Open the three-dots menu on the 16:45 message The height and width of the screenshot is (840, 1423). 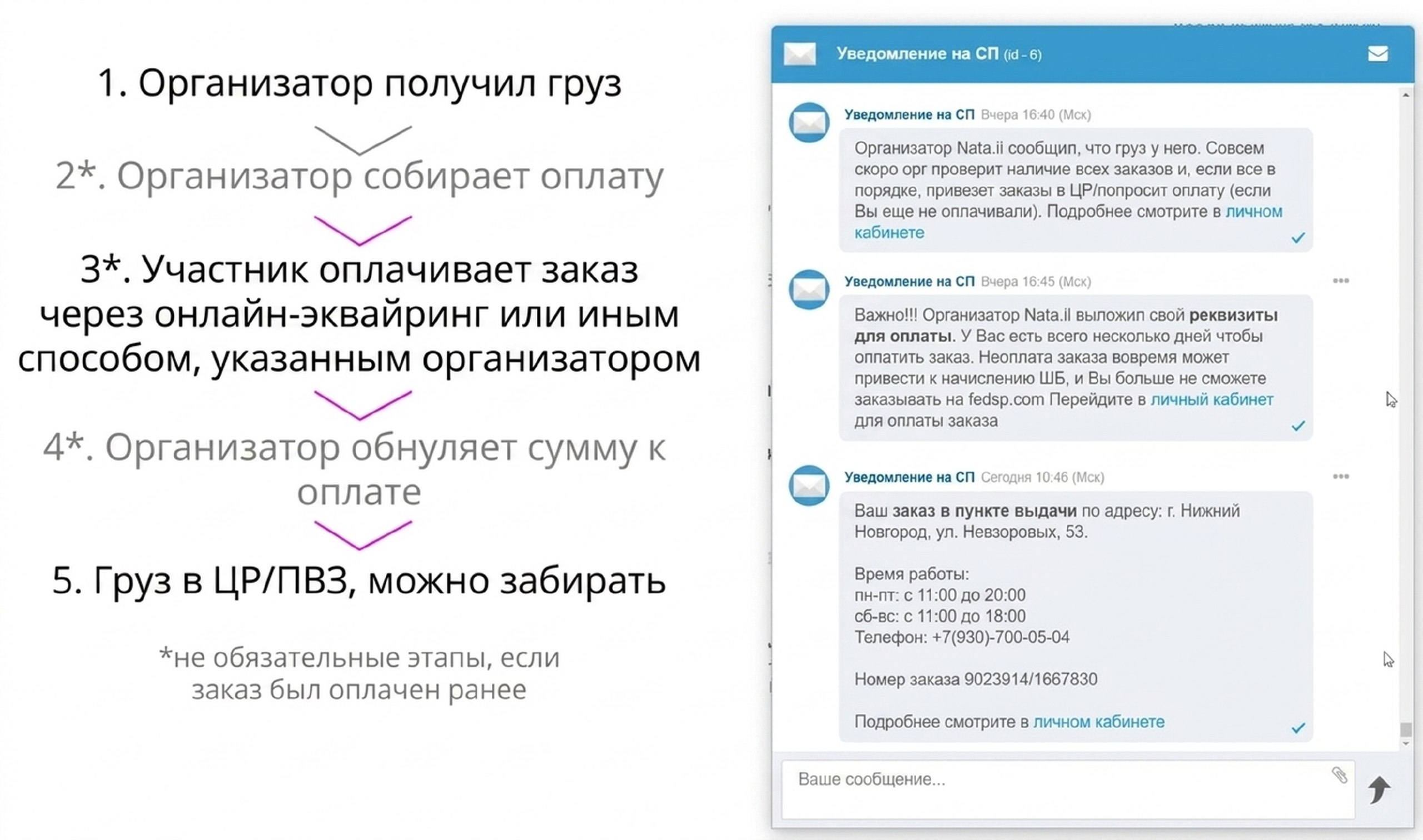click(1340, 281)
